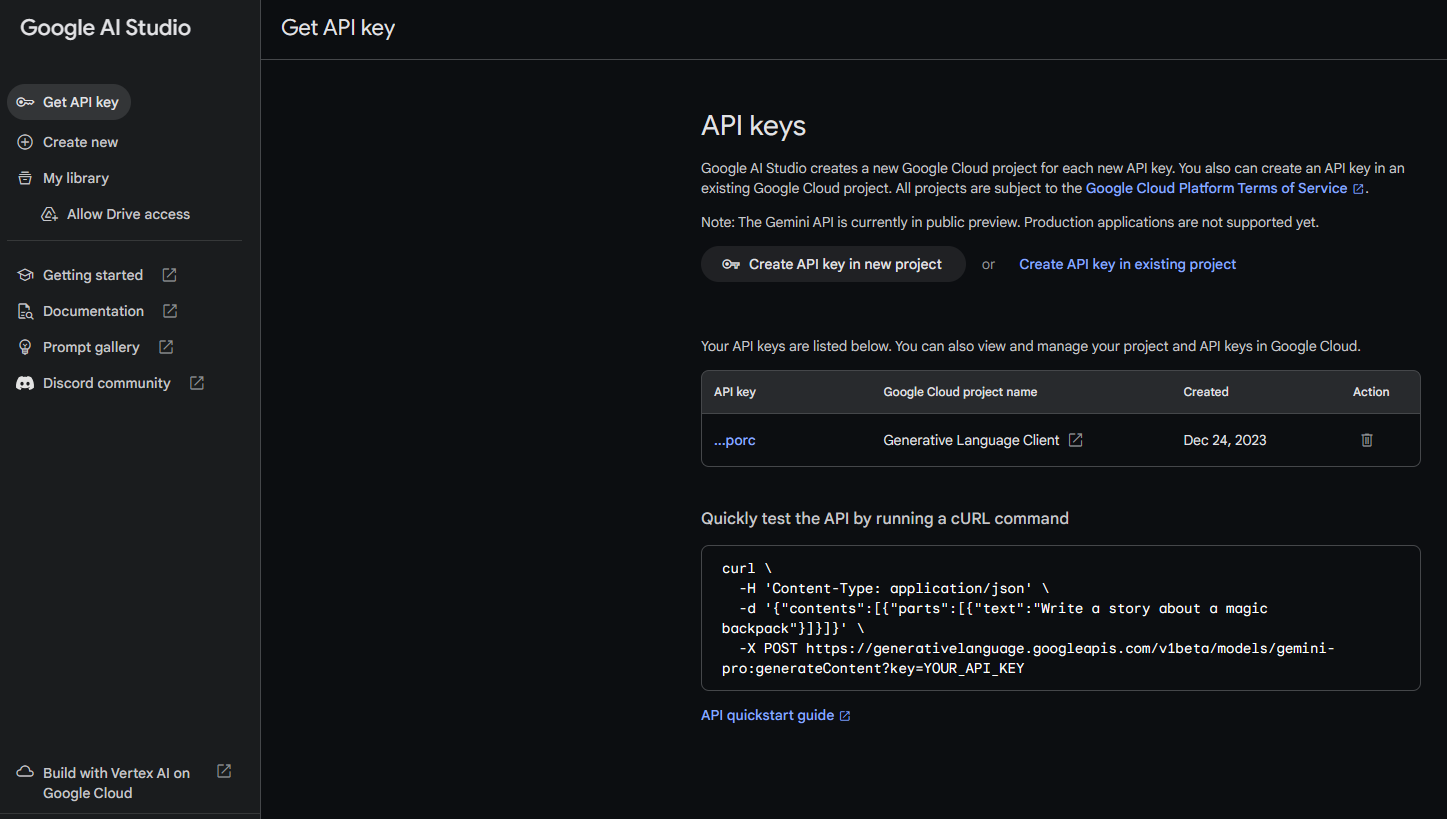Screen dimensions: 1447x819
Task: Click inside the cURL command code block
Action: (1060, 618)
